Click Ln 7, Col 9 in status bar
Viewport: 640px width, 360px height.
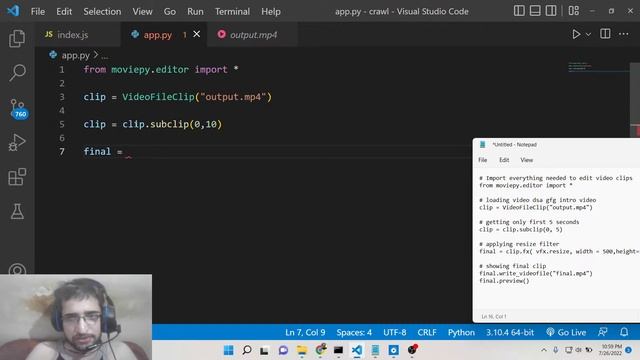pyautogui.click(x=305, y=332)
